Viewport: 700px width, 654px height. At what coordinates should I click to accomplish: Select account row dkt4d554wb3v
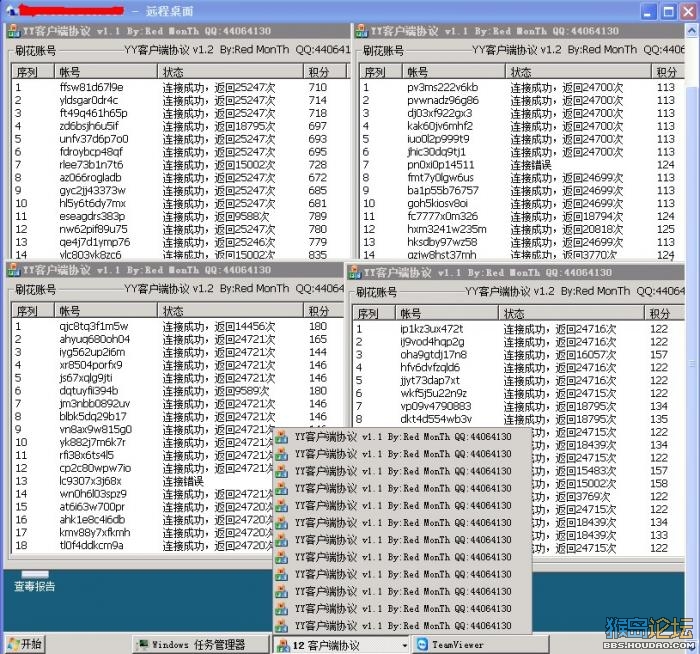coord(519,419)
